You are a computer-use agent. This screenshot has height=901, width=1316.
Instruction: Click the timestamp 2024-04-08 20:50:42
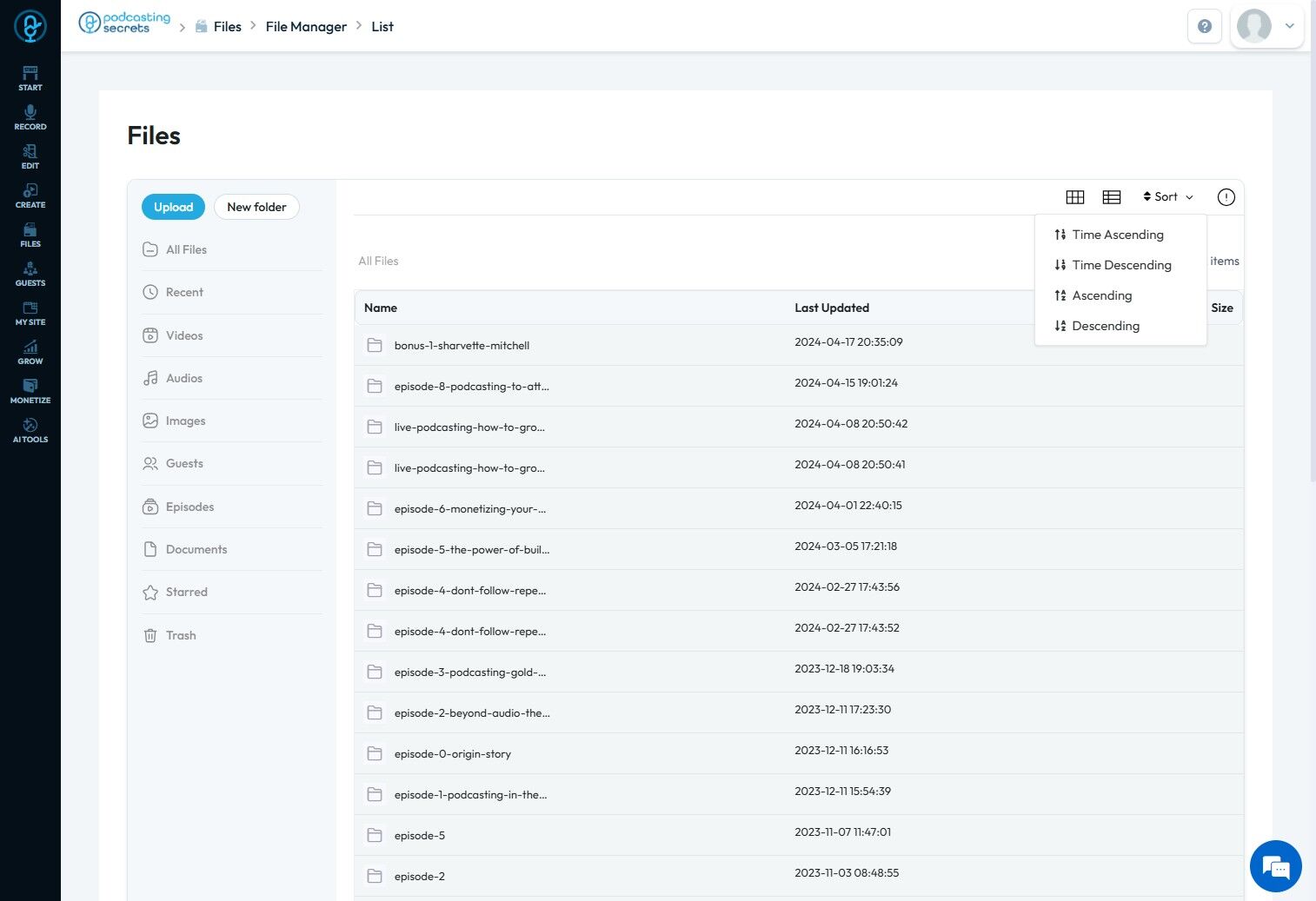tap(851, 423)
